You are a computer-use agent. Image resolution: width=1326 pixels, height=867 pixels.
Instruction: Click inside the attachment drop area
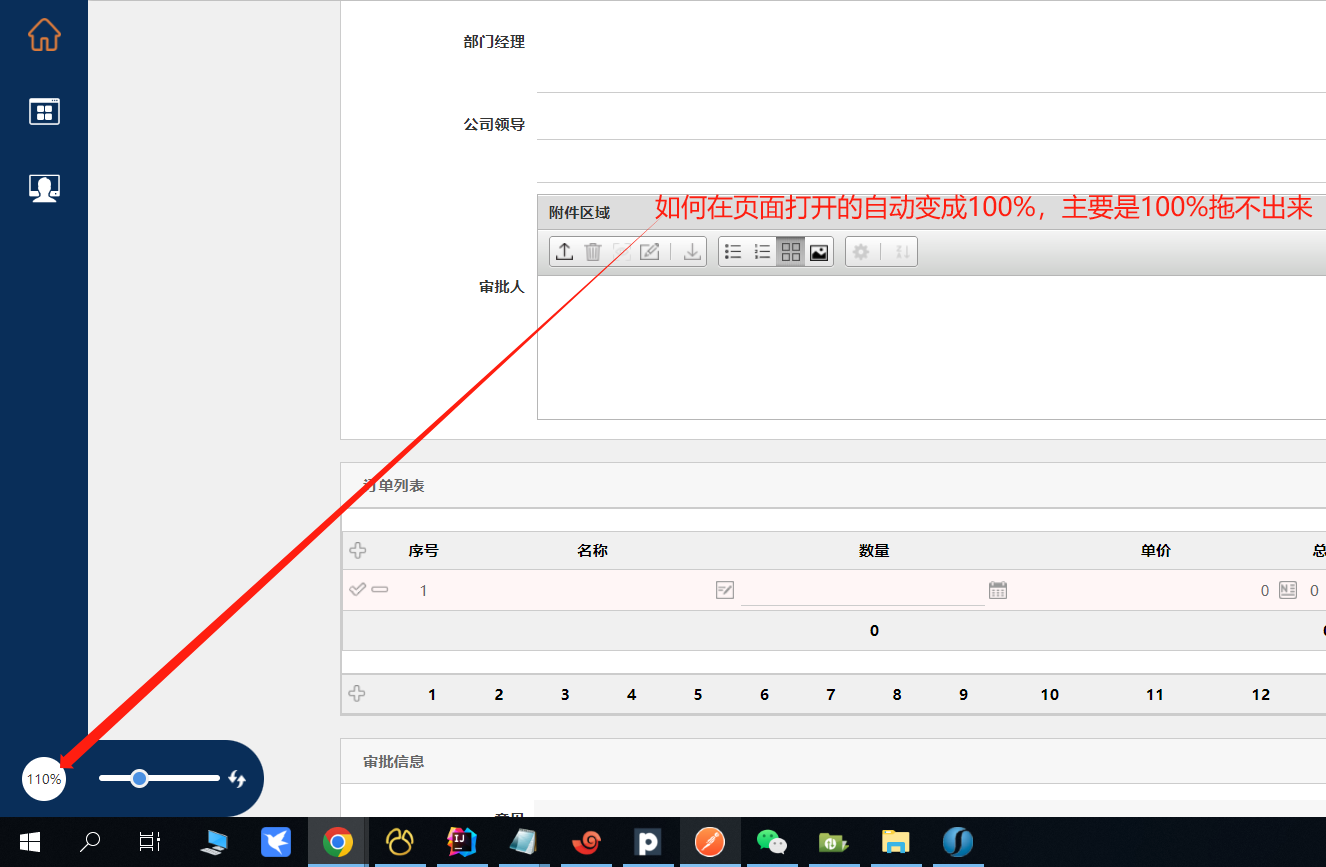931,347
